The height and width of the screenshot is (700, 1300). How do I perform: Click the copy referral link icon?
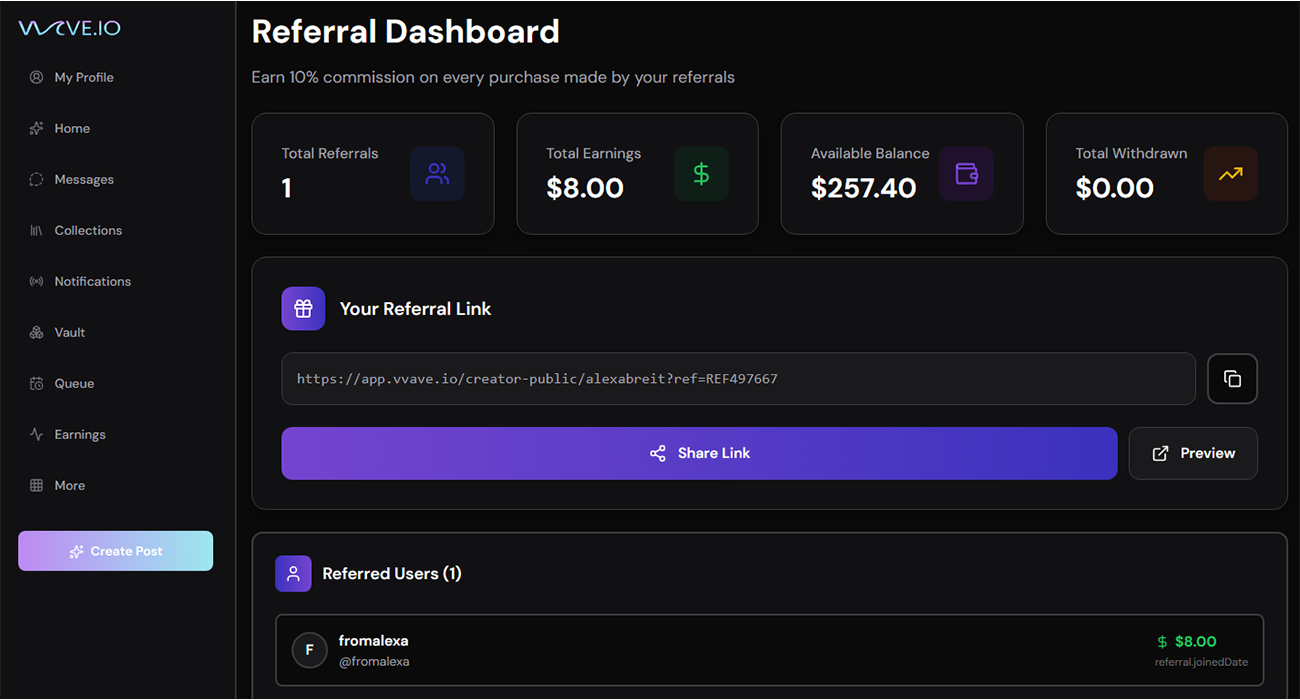[1232, 379]
